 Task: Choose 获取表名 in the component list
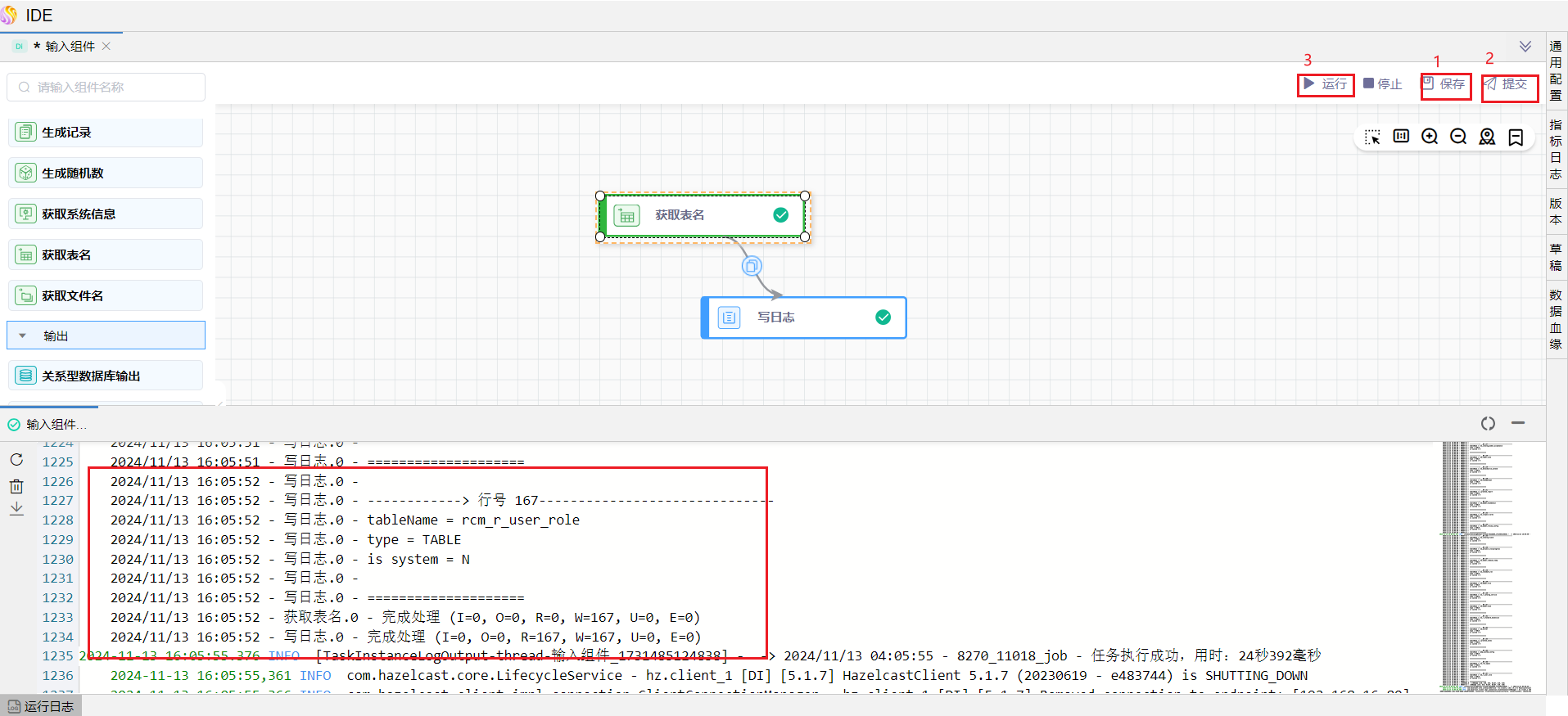point(106,255)
